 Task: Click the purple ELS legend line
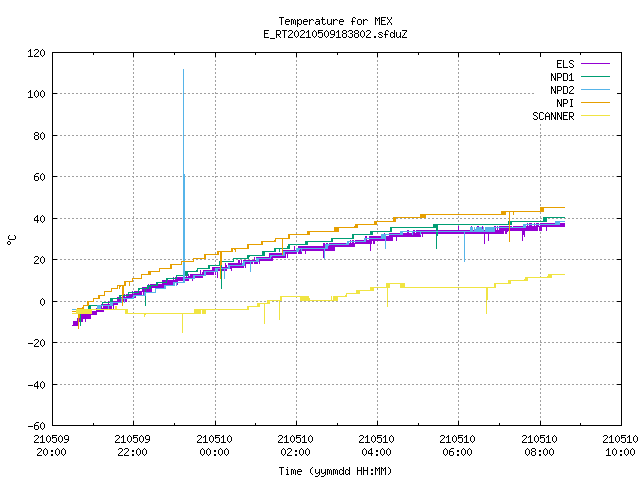(x=595, y=64)
